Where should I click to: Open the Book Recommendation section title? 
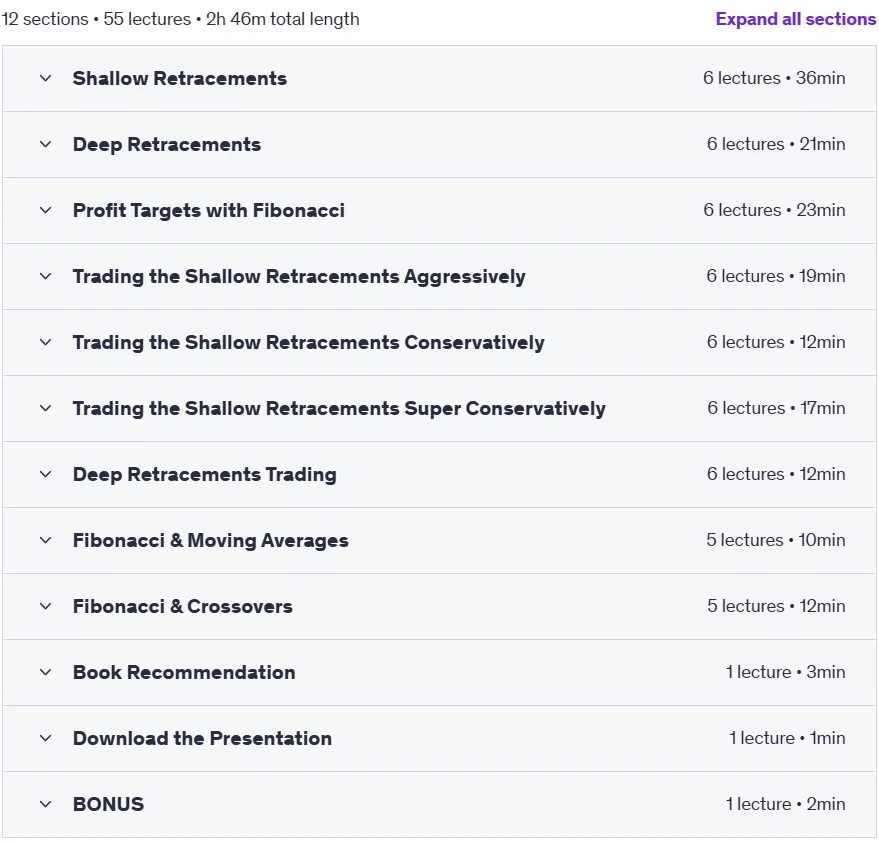184,672
